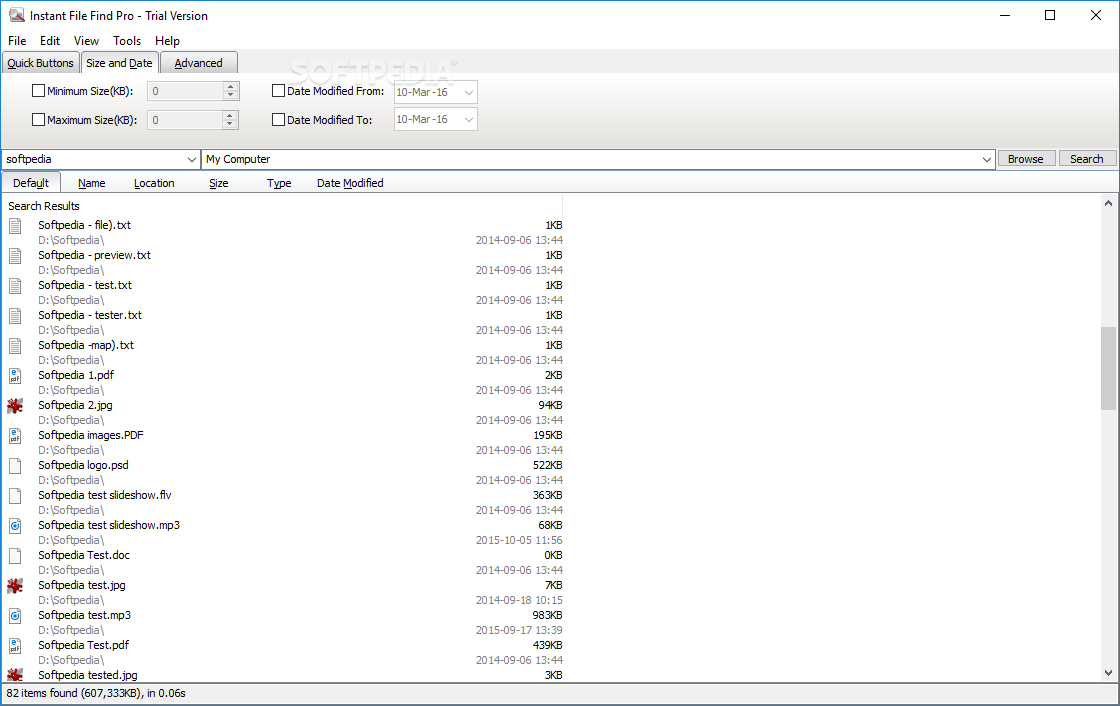Click the Search Results heading
This screenshot has width=1120, height=706.
point(44,206)
